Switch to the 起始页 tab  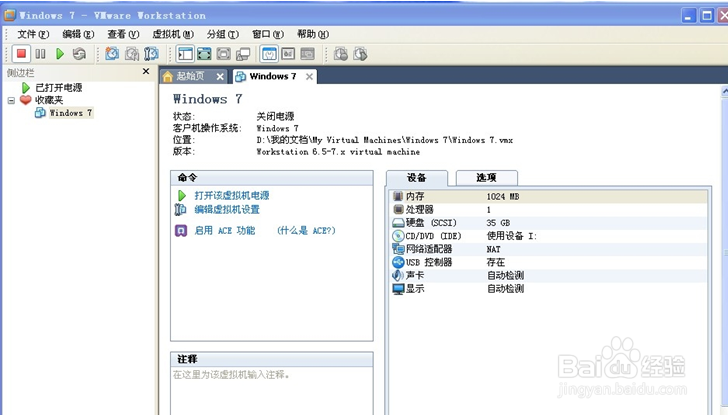coord(189,76)
